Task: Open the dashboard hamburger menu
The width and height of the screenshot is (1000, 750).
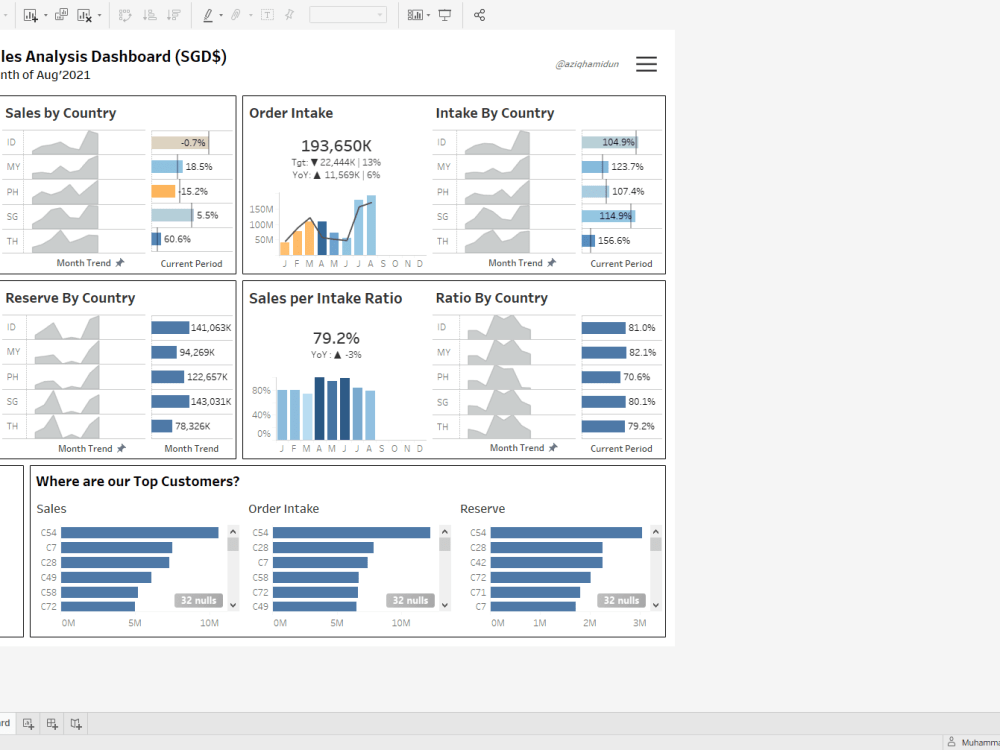Action: coord(646,63)
